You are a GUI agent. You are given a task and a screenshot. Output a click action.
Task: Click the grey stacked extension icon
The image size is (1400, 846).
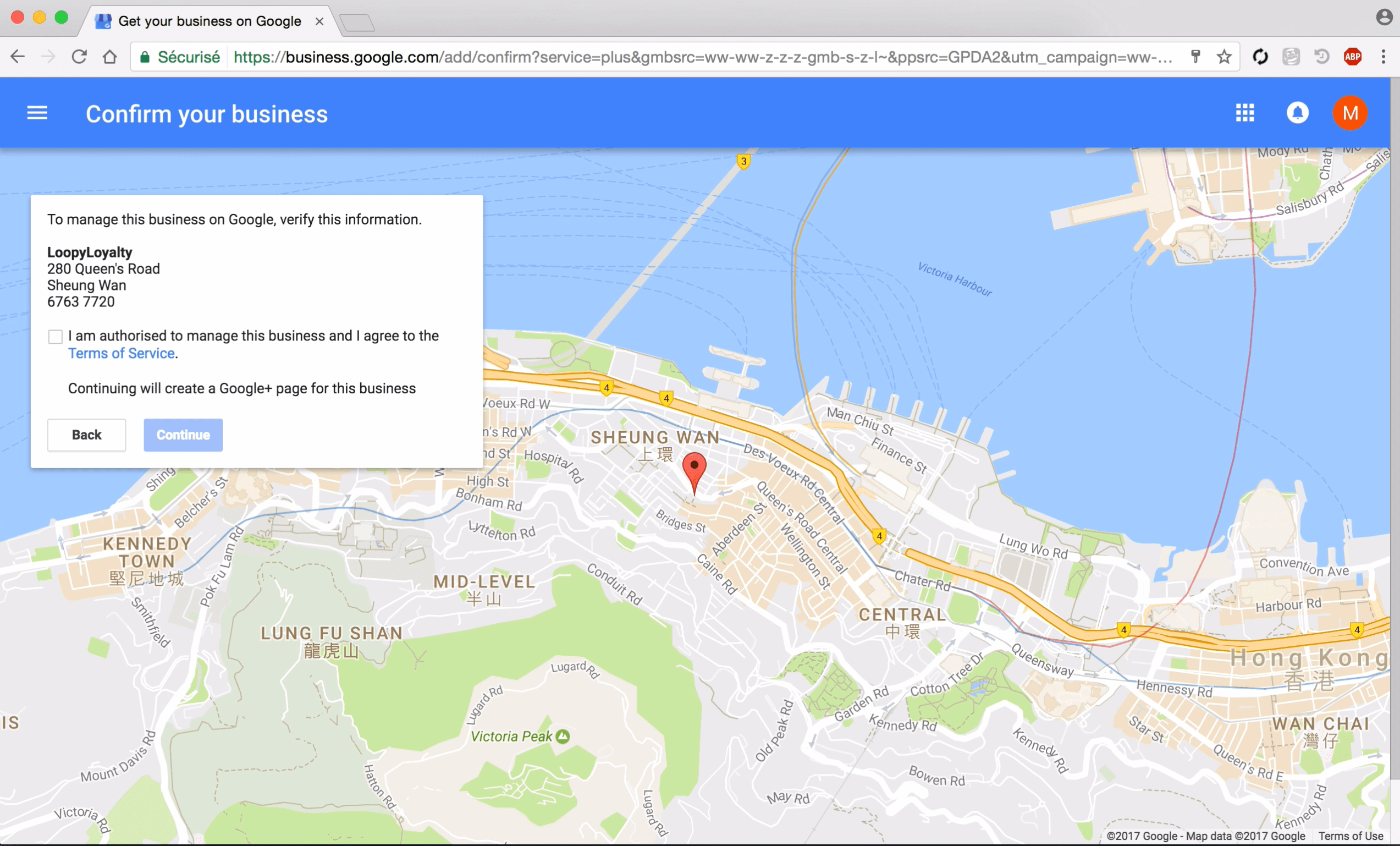click(1291, 57)
